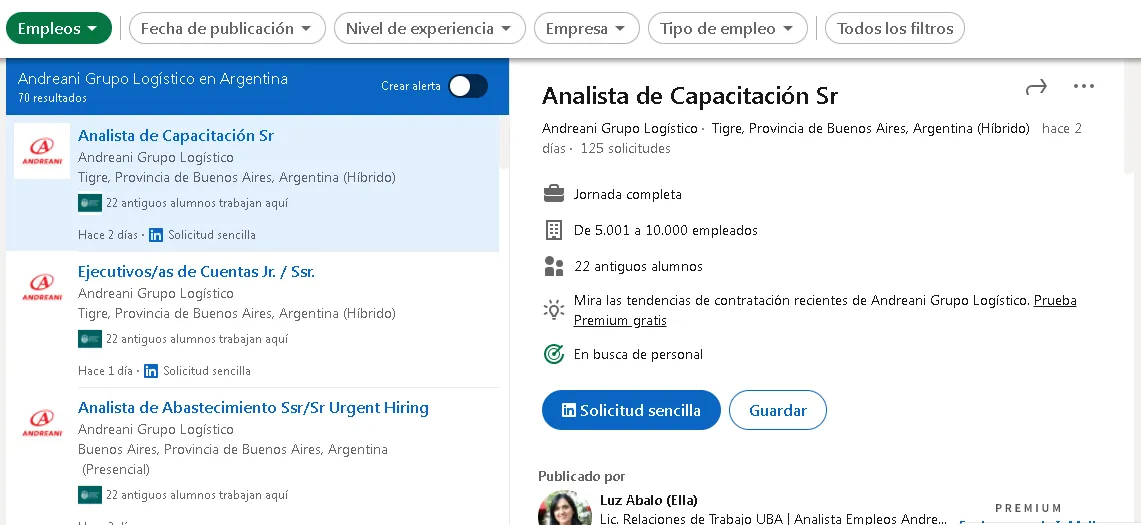Click 'En busca de personal' text
Image resolution: width=1141 pixels, height=525 pixels.
tap(638, 355)
